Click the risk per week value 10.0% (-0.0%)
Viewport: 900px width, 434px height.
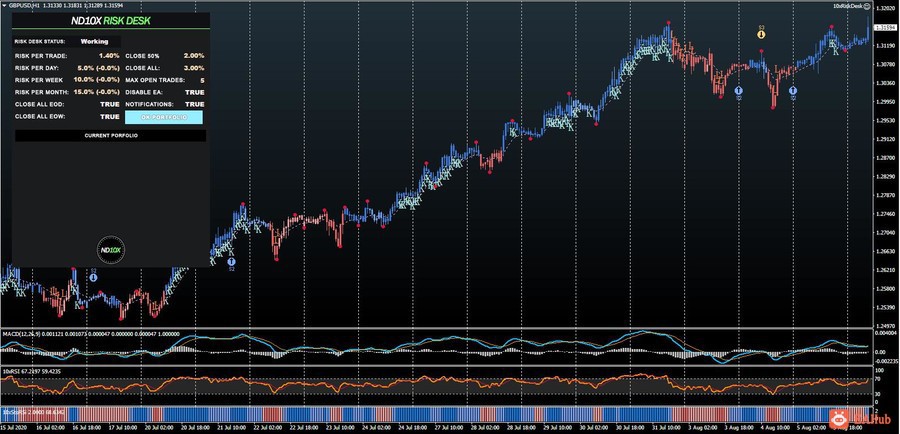coord(96,80)
